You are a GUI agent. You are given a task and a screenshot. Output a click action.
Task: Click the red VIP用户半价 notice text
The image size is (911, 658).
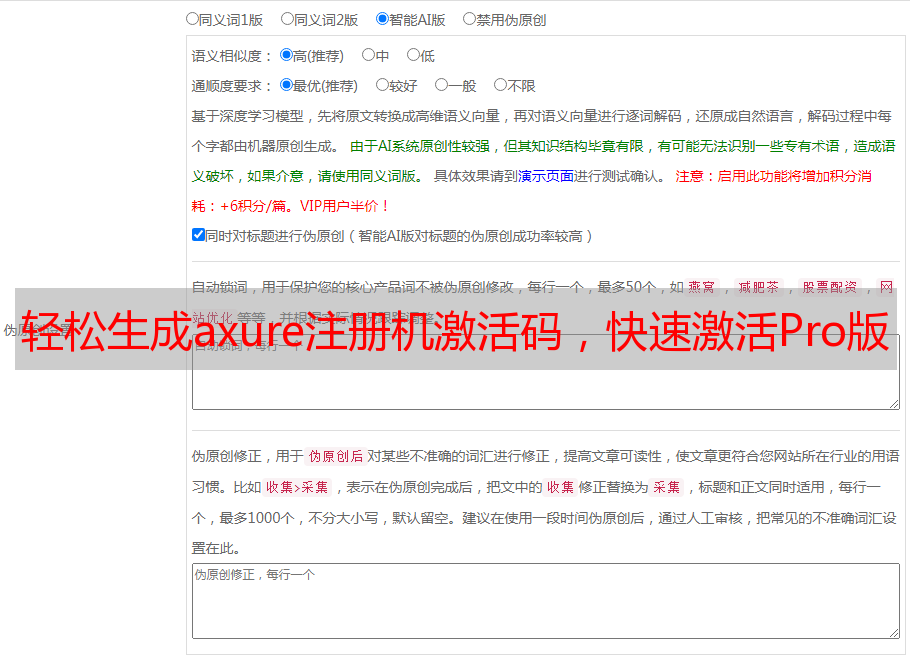(x=344, y=206)
